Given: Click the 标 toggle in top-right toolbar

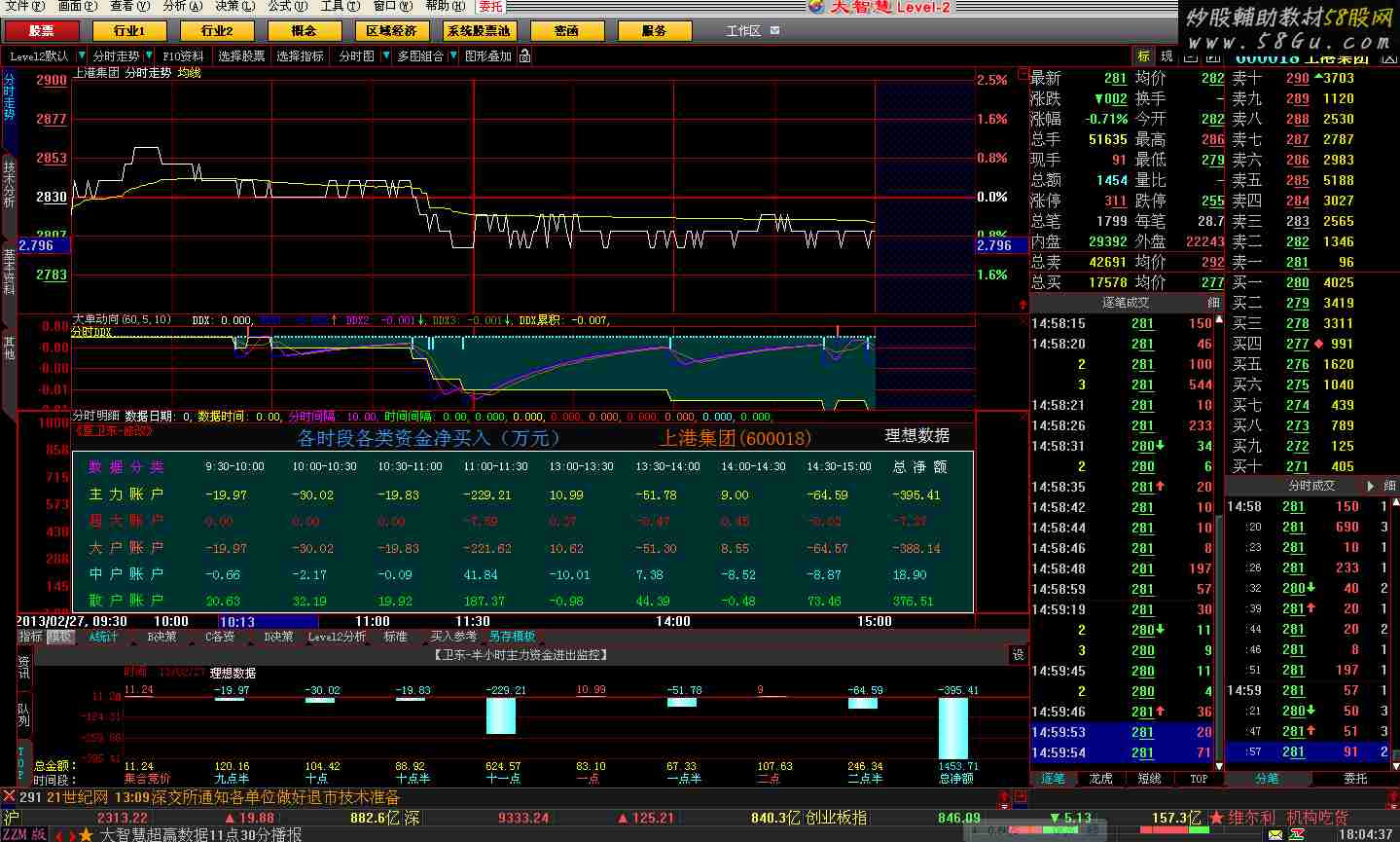Looking at the screenshot, I should [x=1143, y=56].
